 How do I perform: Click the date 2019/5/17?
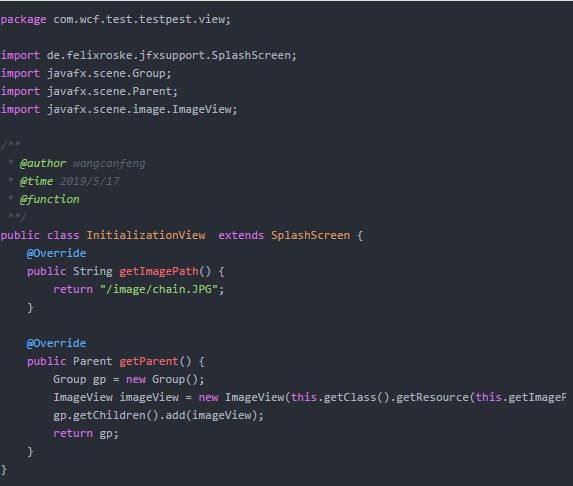point(90,181)
